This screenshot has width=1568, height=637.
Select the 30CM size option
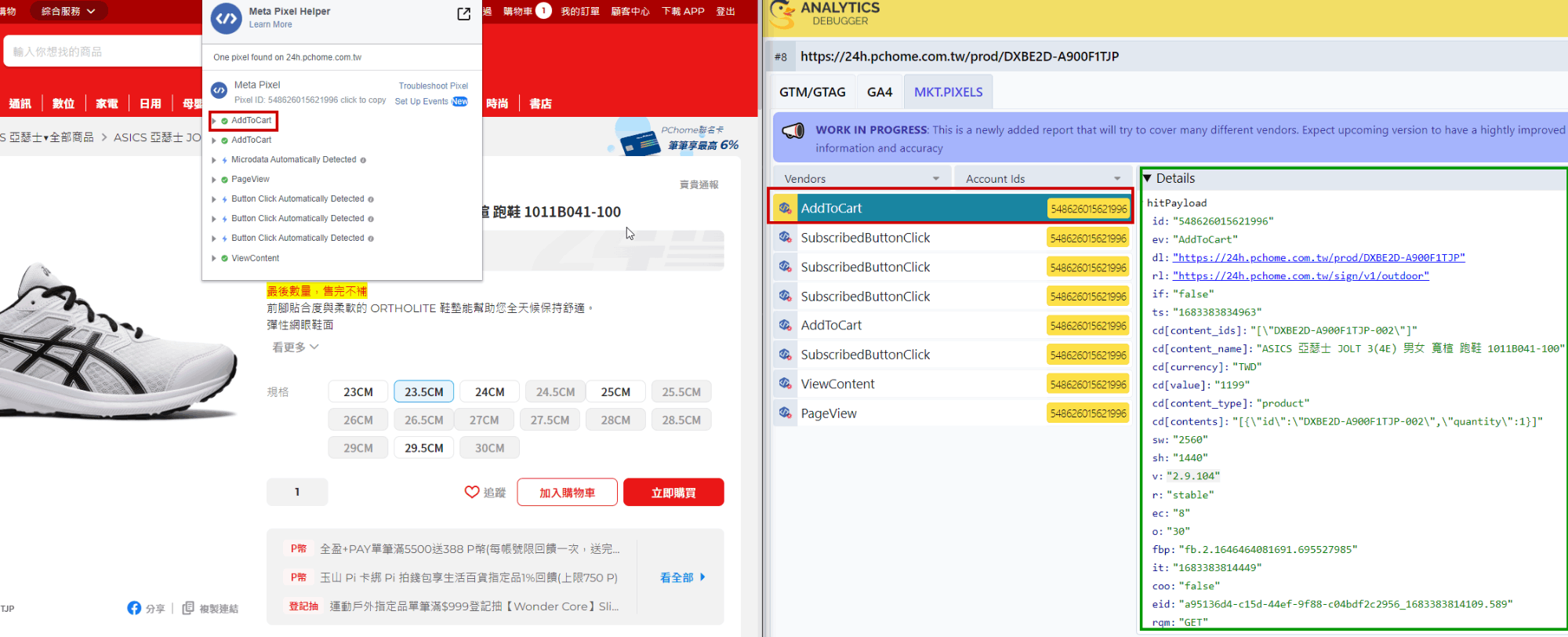pyautogui.click(x=490, y=448)
